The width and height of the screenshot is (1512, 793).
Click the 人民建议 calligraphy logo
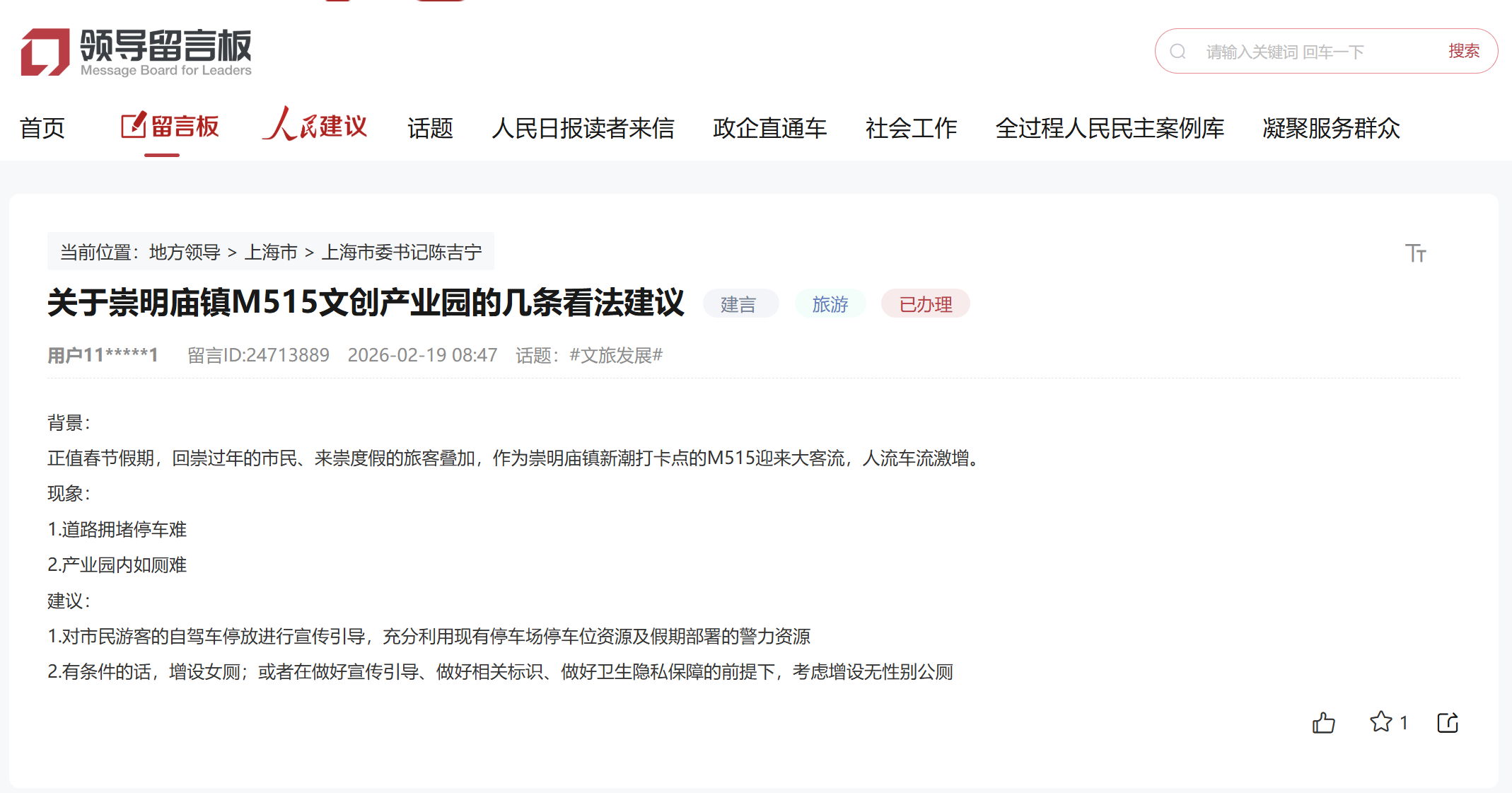point(315,126)
